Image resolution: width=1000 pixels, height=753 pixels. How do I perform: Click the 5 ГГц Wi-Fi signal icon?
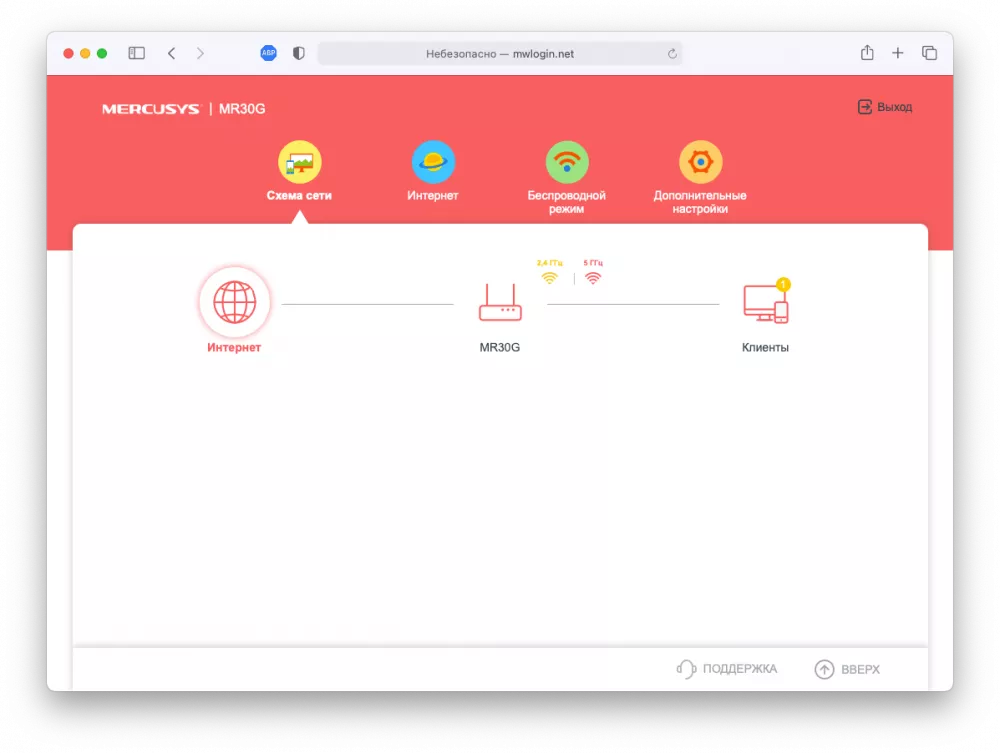click(x=592, y=278)
